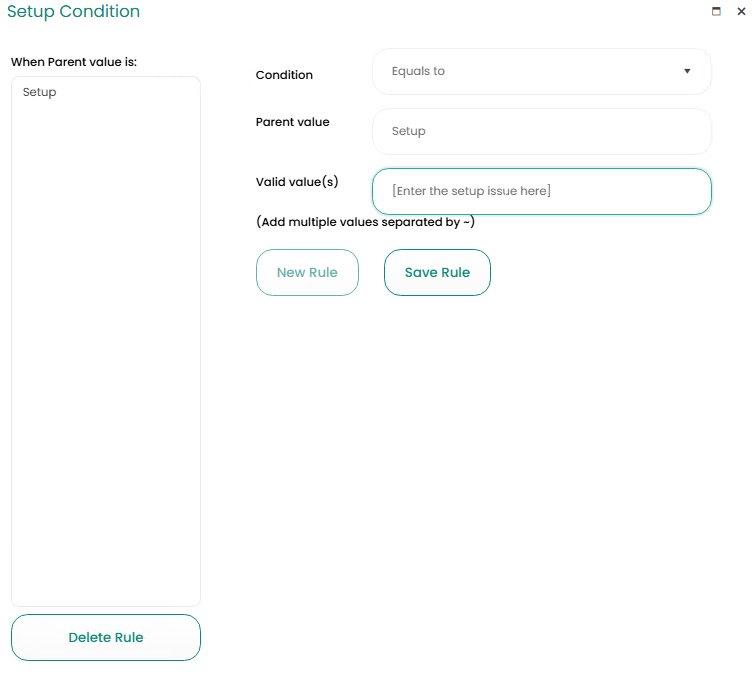
Task: Select the 'Equals to' text in Condition
Action: point(418,72)
